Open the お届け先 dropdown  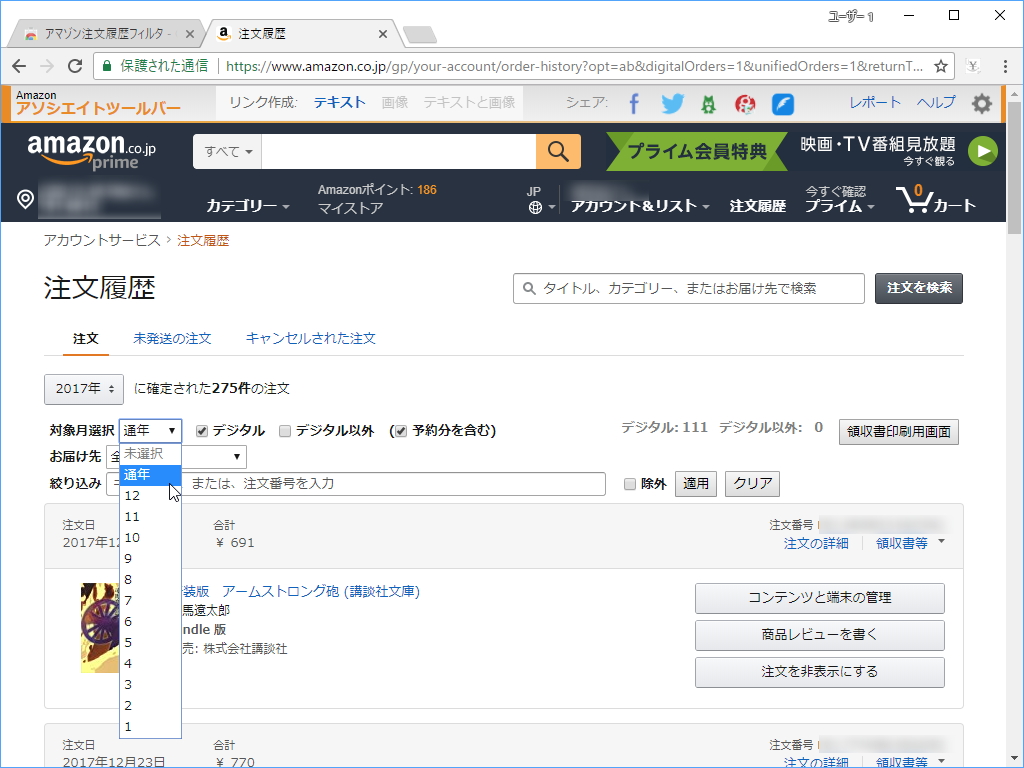tap(237, 456)
